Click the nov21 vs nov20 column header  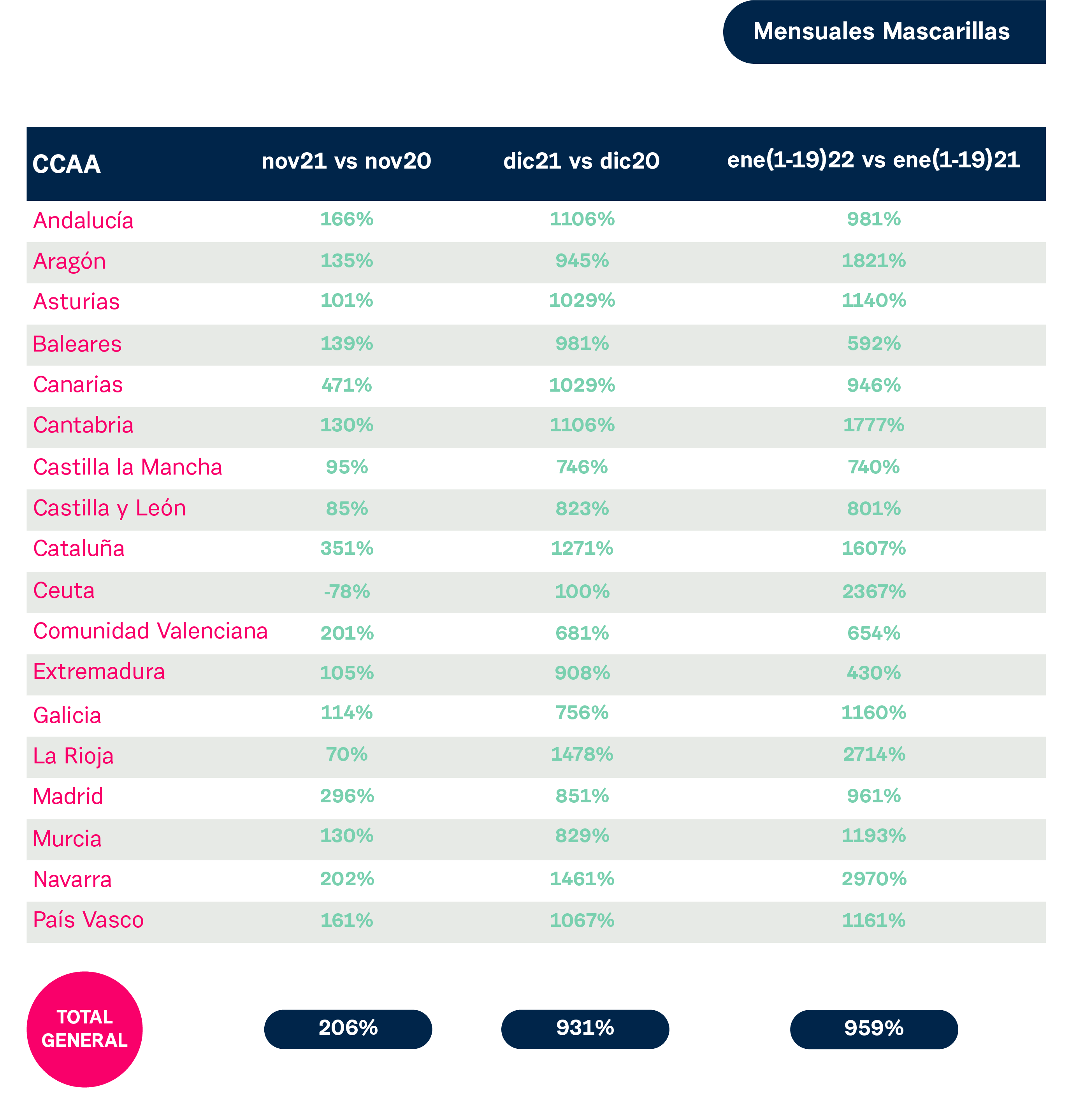(x=346, y=161)
